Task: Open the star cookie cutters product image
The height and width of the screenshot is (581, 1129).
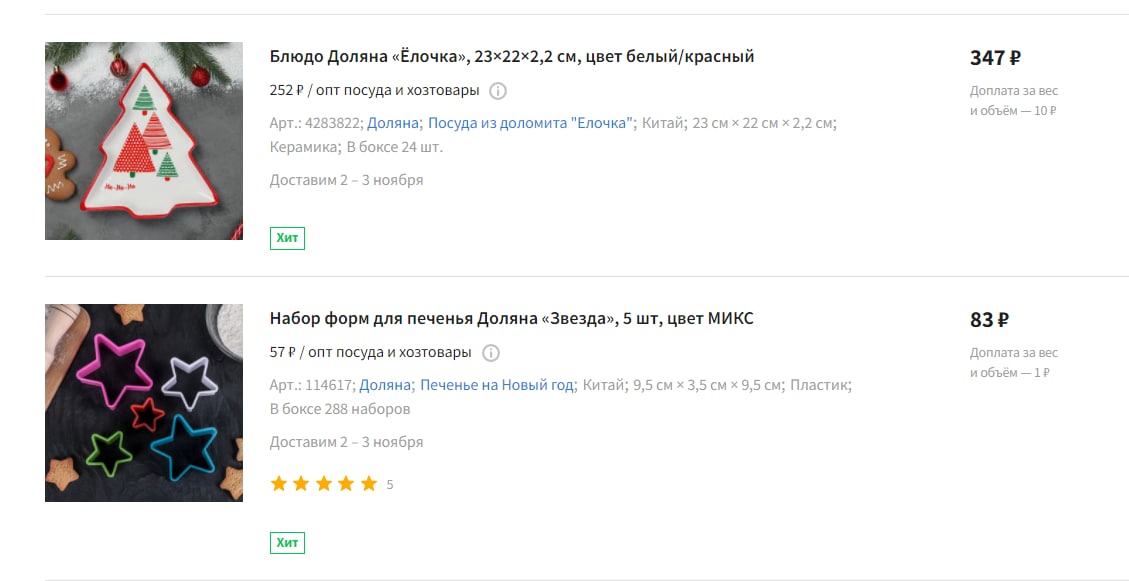Action: tap(144, 403)
